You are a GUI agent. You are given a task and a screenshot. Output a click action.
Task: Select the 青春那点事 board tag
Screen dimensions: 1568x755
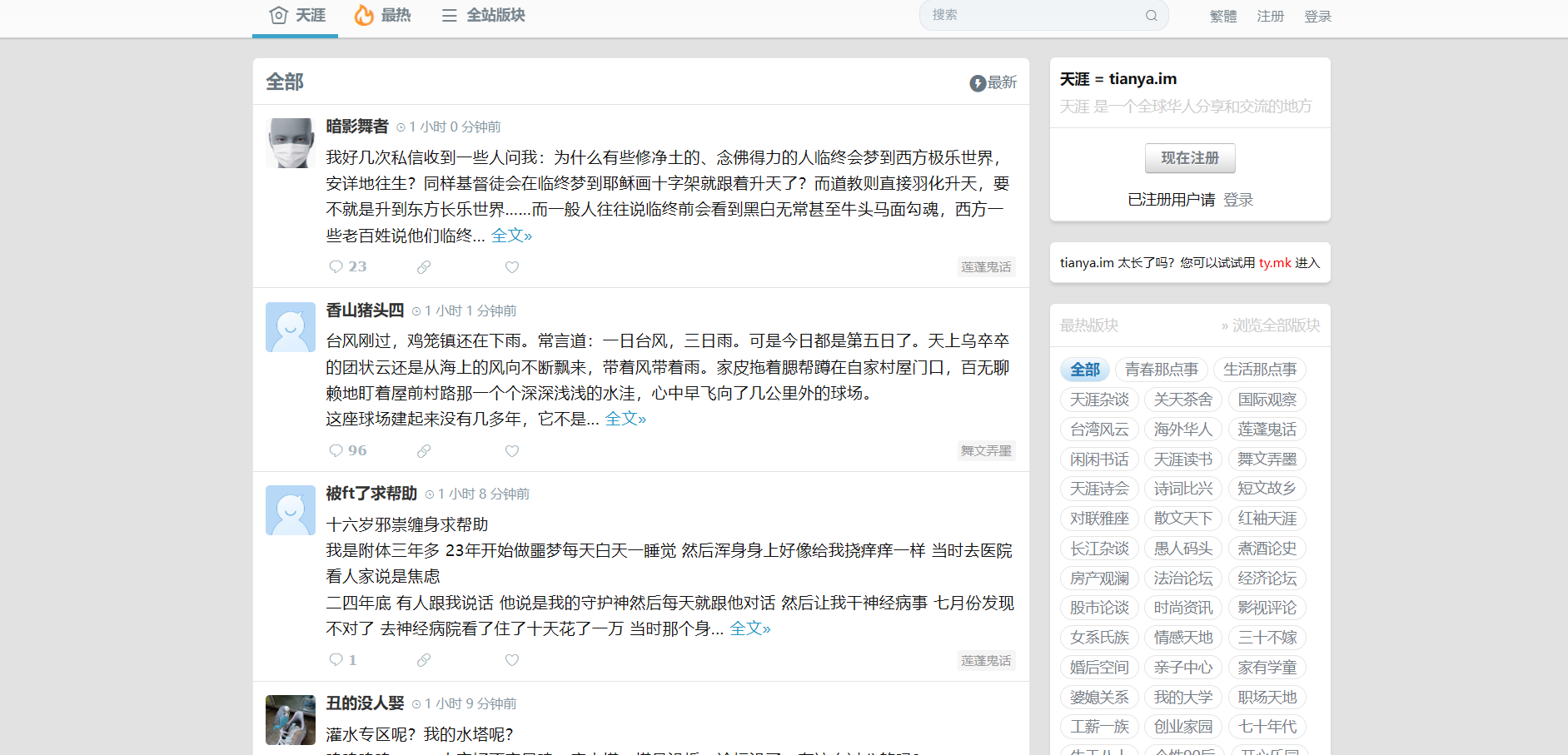pos(1161,370)
